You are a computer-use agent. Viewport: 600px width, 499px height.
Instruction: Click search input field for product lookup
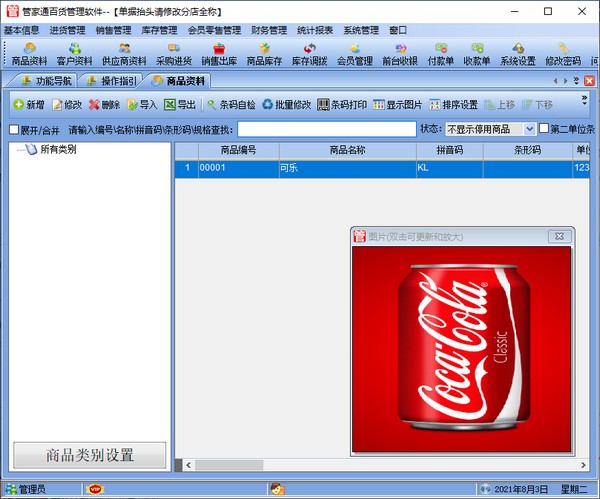(x=326, y=129)
